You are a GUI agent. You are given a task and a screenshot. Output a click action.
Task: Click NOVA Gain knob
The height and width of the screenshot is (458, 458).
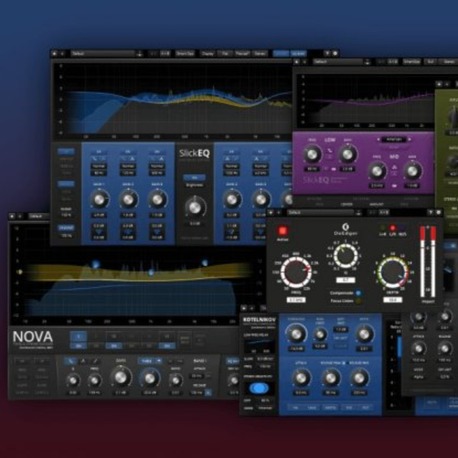(x=120, y=377)
